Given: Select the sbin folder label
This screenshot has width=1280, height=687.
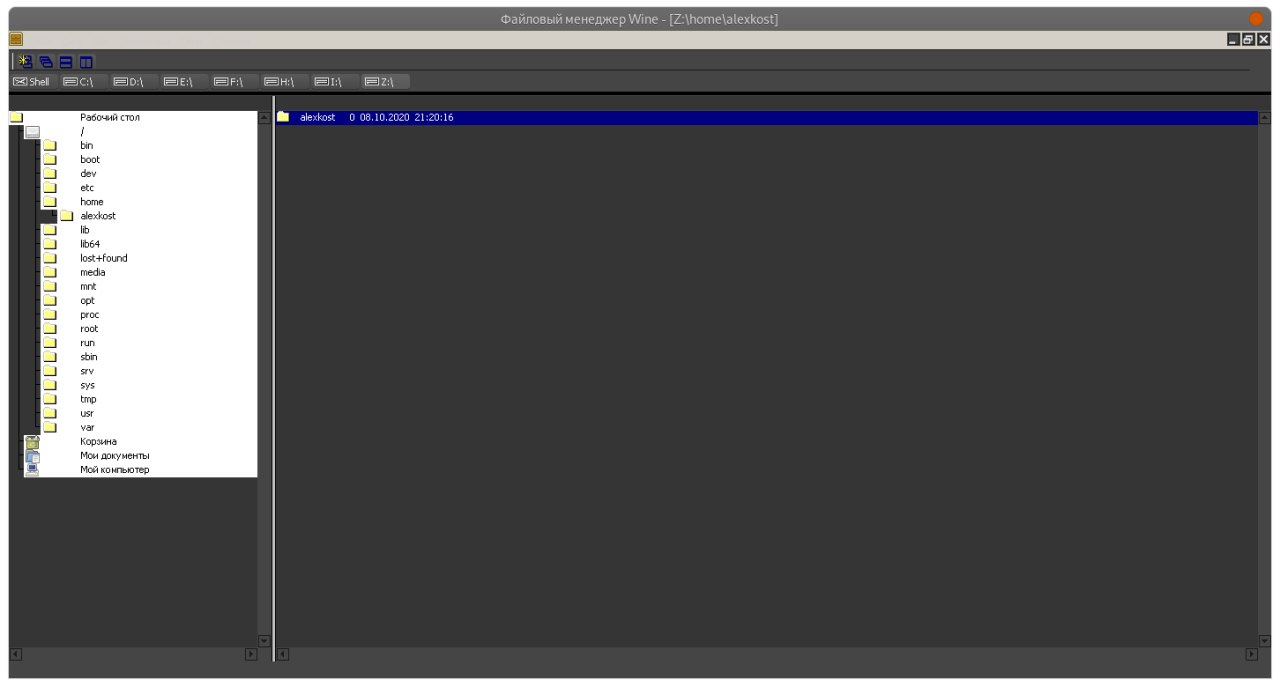Looking at the screenshot, I should 89,357.
